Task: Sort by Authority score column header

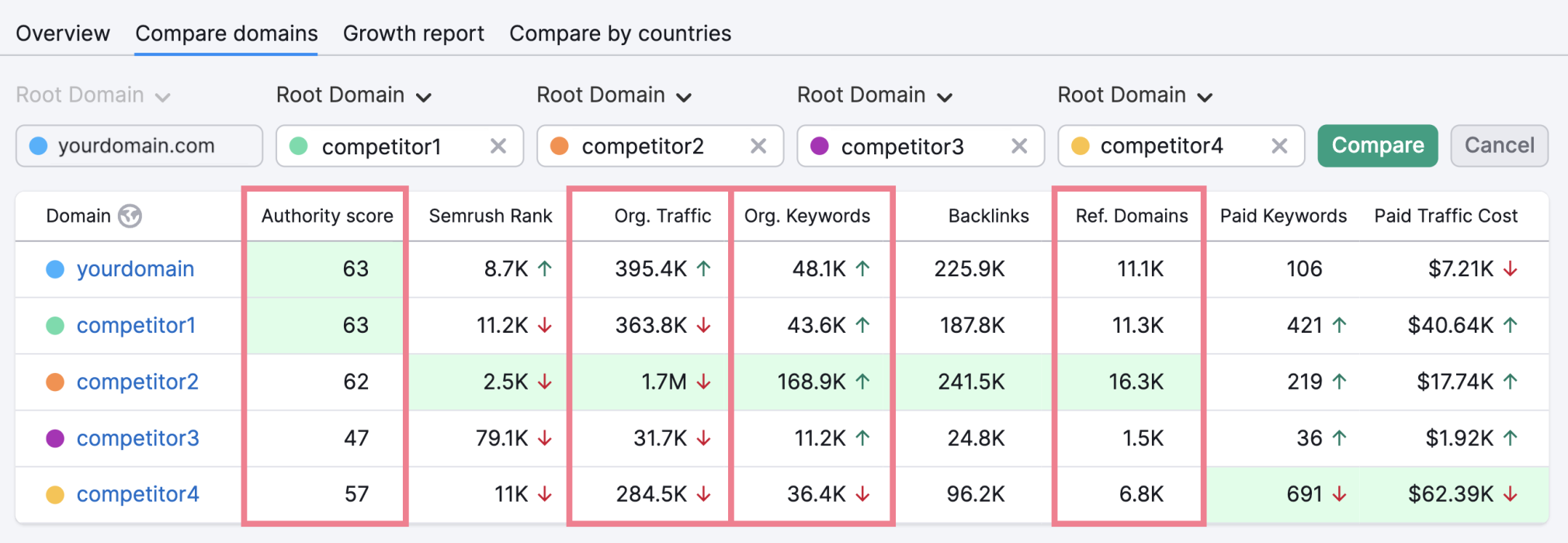Action: click(x=327, y=216)
